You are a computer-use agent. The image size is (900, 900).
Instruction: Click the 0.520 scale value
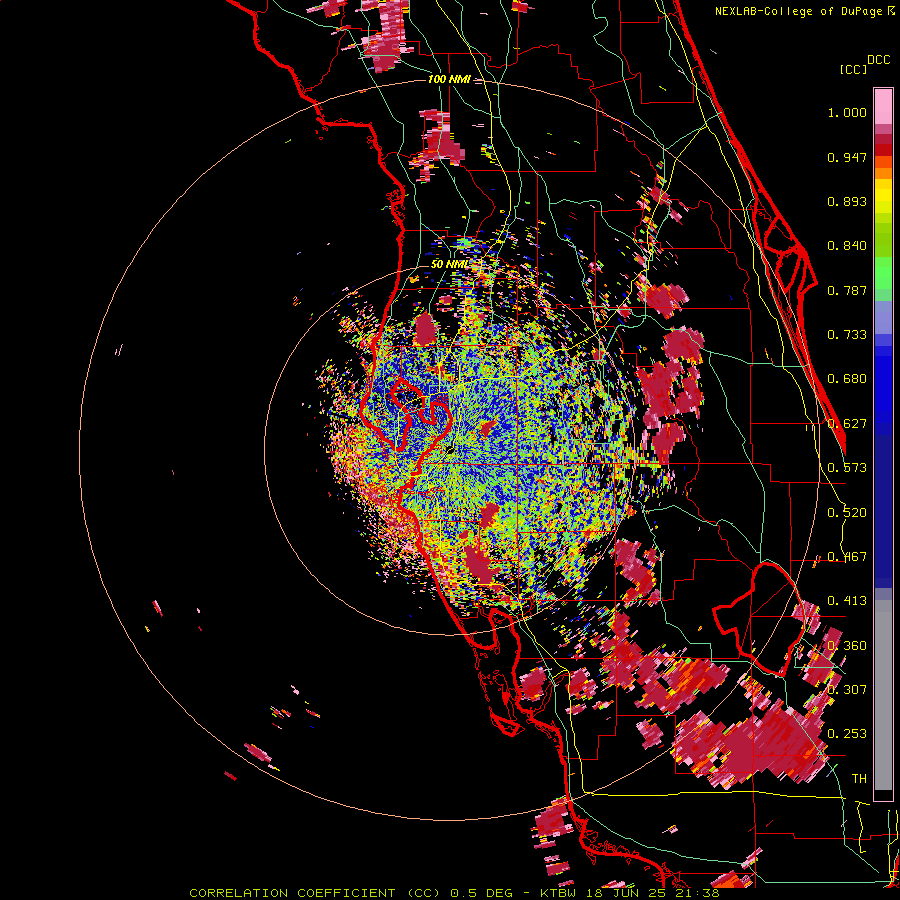click(847, 513)
